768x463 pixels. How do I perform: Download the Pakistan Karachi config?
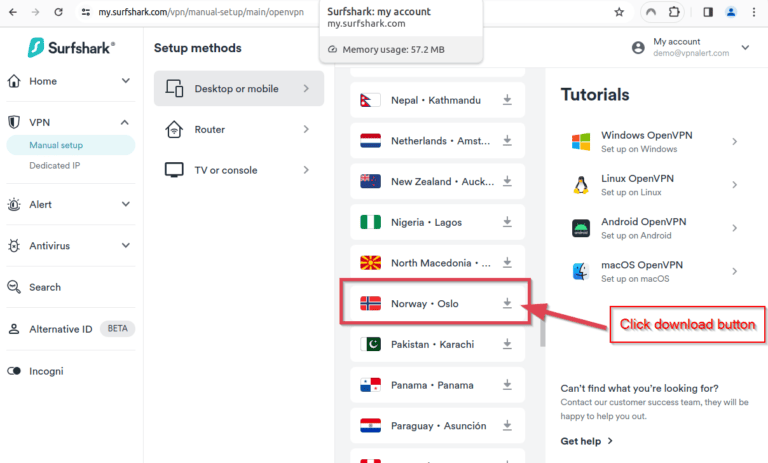(x=507, y=344)
